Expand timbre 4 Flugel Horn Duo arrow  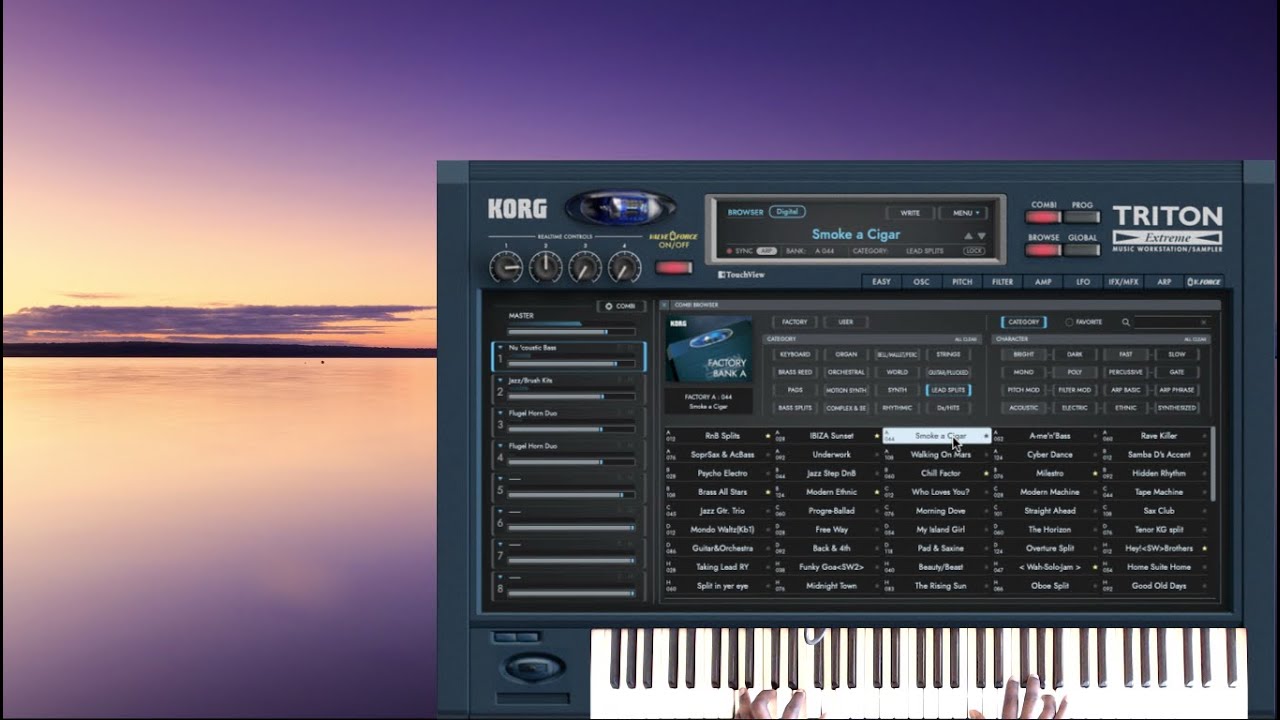tap(501, 446)
